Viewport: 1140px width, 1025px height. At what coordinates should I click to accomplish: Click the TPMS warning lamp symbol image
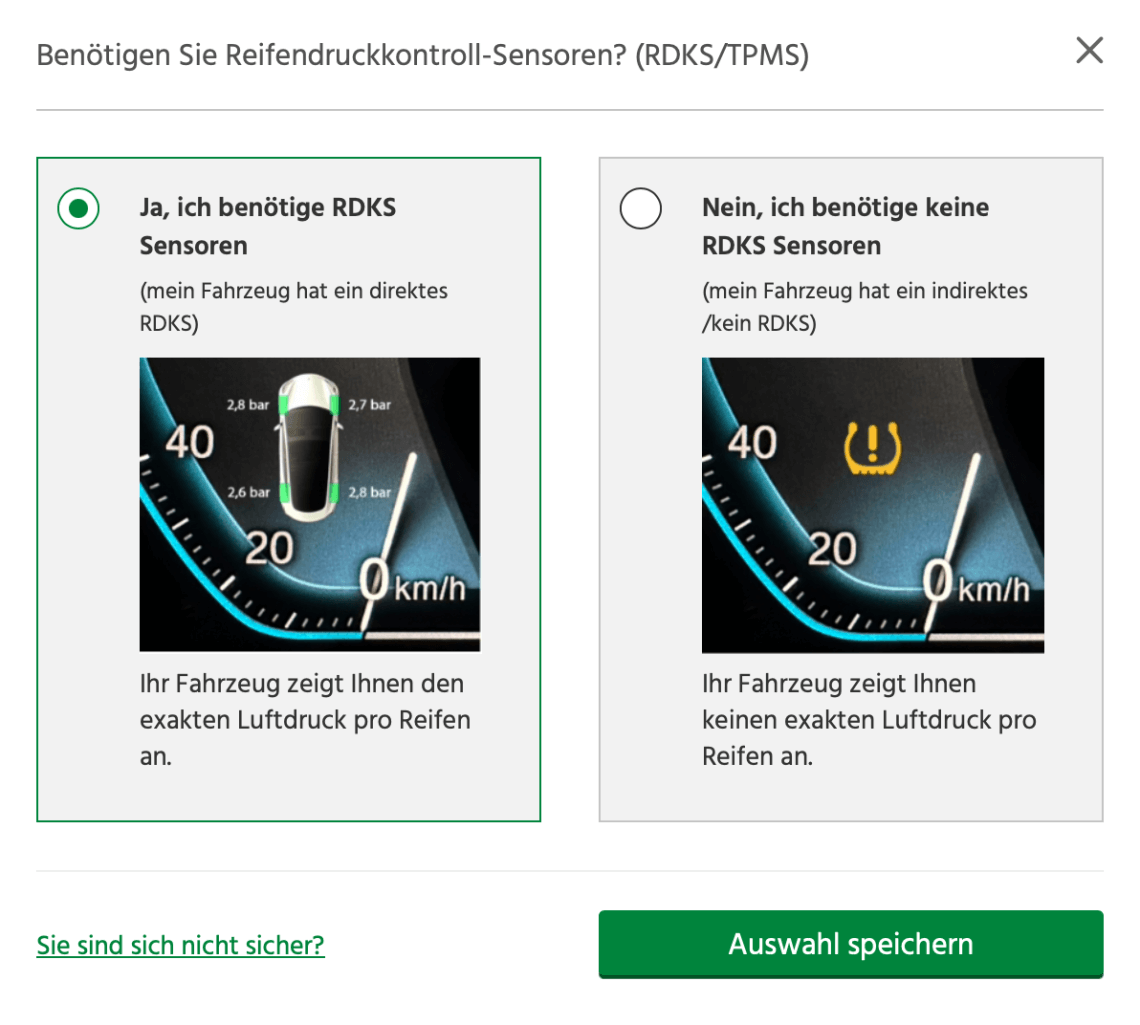pos(872,449)
